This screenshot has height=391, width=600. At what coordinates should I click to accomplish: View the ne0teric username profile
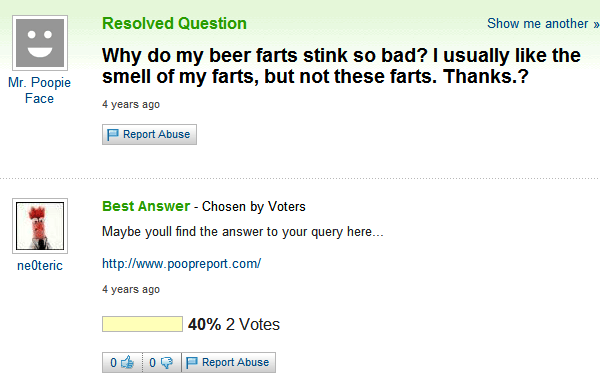tap(40, 266)
